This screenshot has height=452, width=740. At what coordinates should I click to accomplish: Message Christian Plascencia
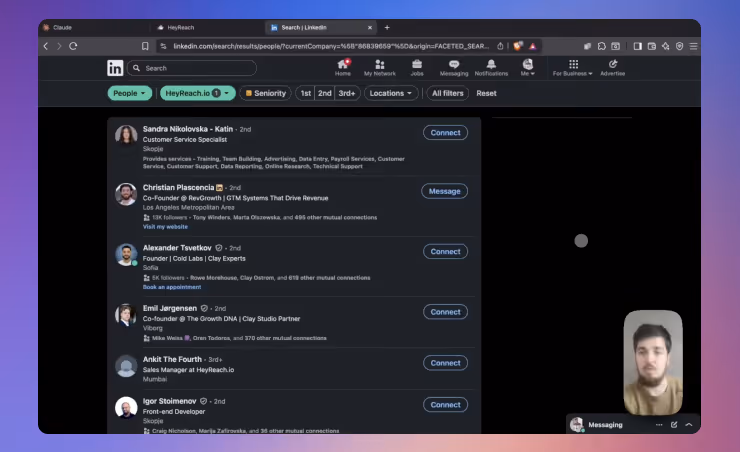[x=444, y=191]
